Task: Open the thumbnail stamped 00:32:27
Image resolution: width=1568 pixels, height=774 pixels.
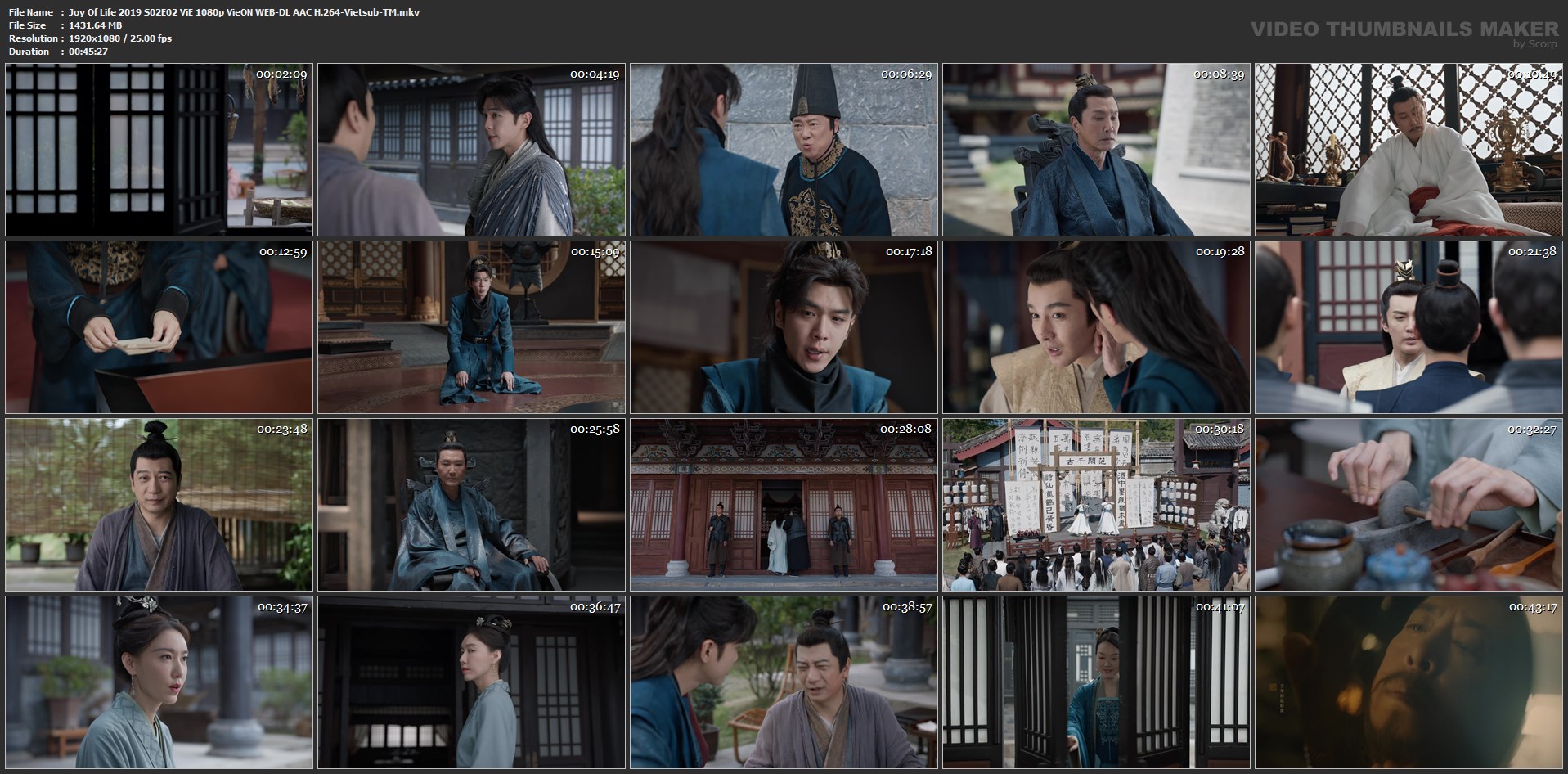Action: [1409, 505]
